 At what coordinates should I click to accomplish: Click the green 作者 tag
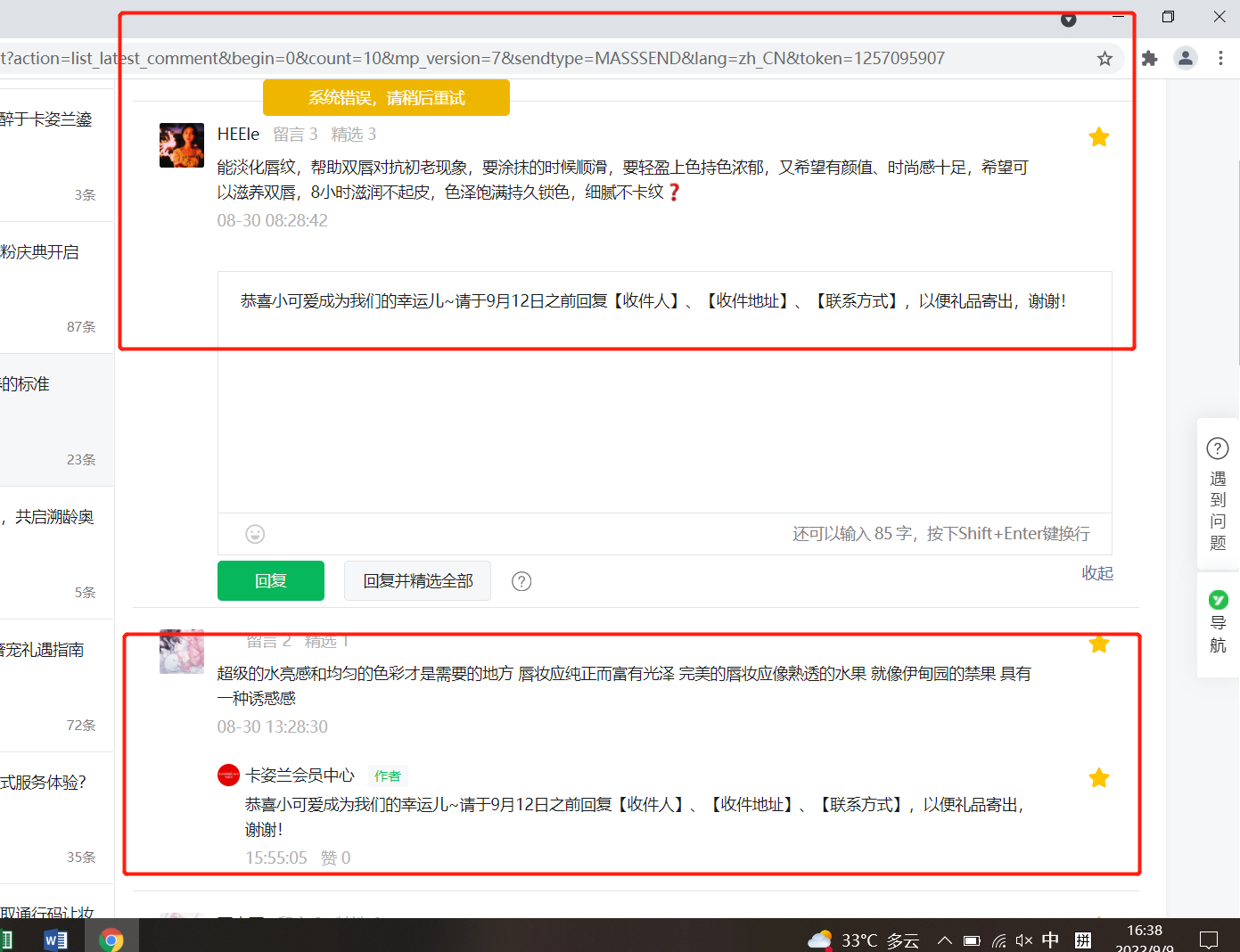(388, 776)
